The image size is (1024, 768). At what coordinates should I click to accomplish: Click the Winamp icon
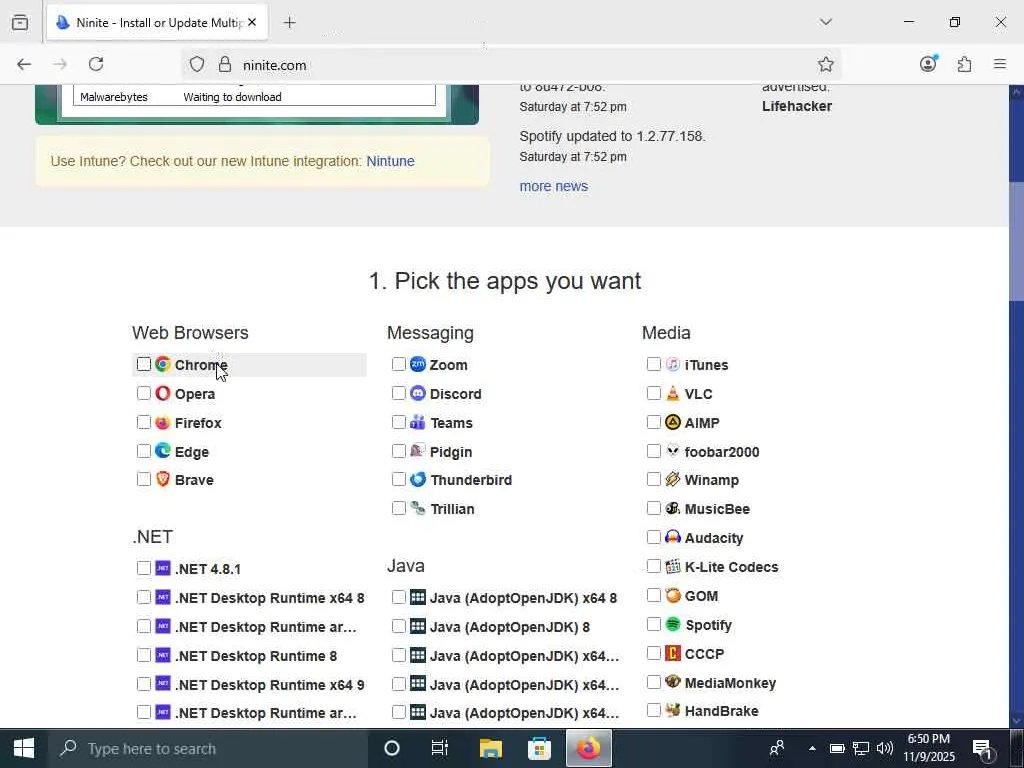(x=673, y=479)
